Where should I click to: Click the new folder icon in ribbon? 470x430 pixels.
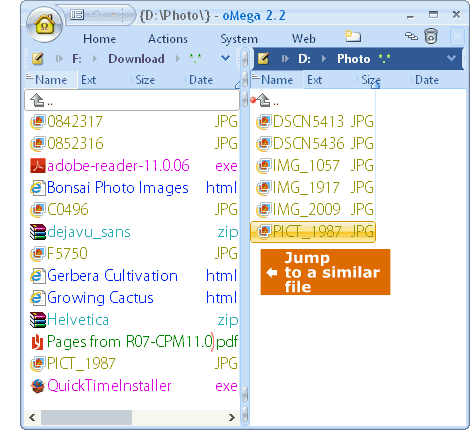(353, 36)
